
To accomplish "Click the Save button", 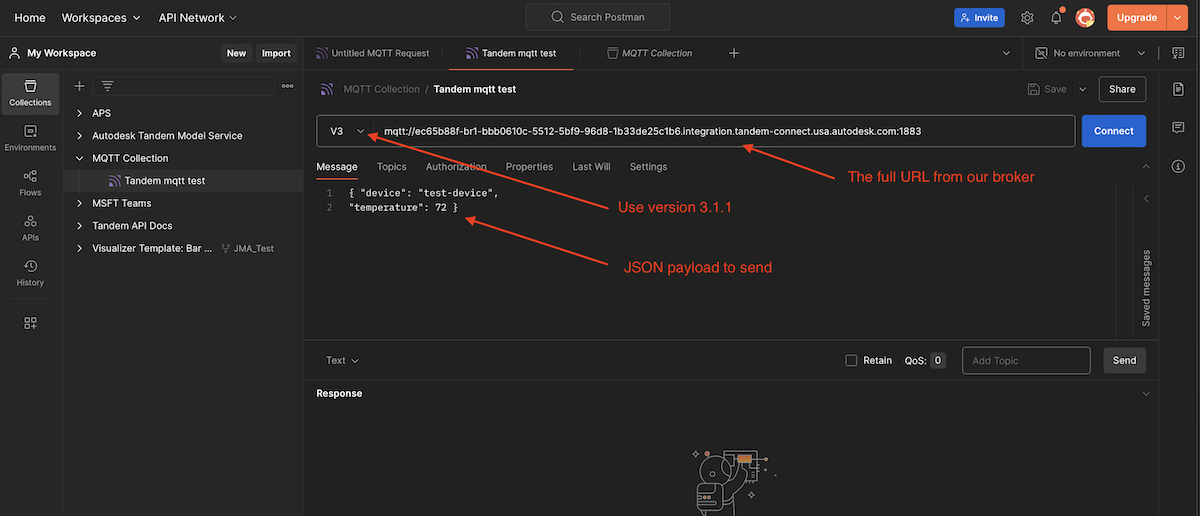I will point(1047,89).
